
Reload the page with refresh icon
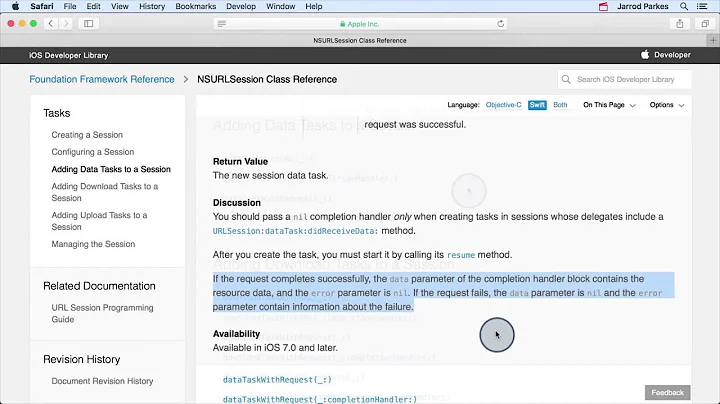coord(501,24)
